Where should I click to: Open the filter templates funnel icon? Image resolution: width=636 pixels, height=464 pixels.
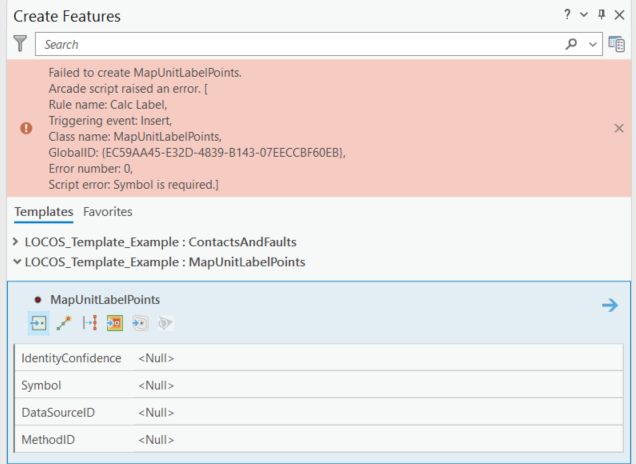tap(20, 43)
